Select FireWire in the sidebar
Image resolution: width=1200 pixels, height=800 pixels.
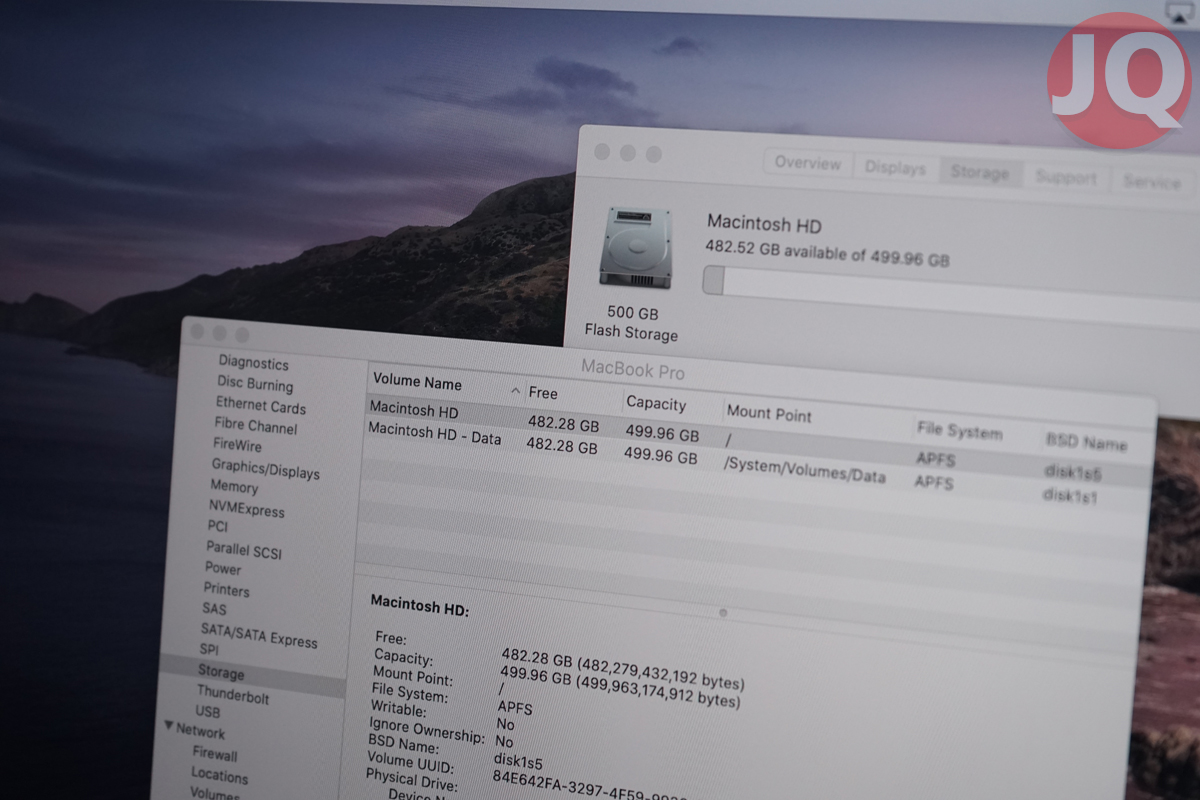[x=237, y=445]
